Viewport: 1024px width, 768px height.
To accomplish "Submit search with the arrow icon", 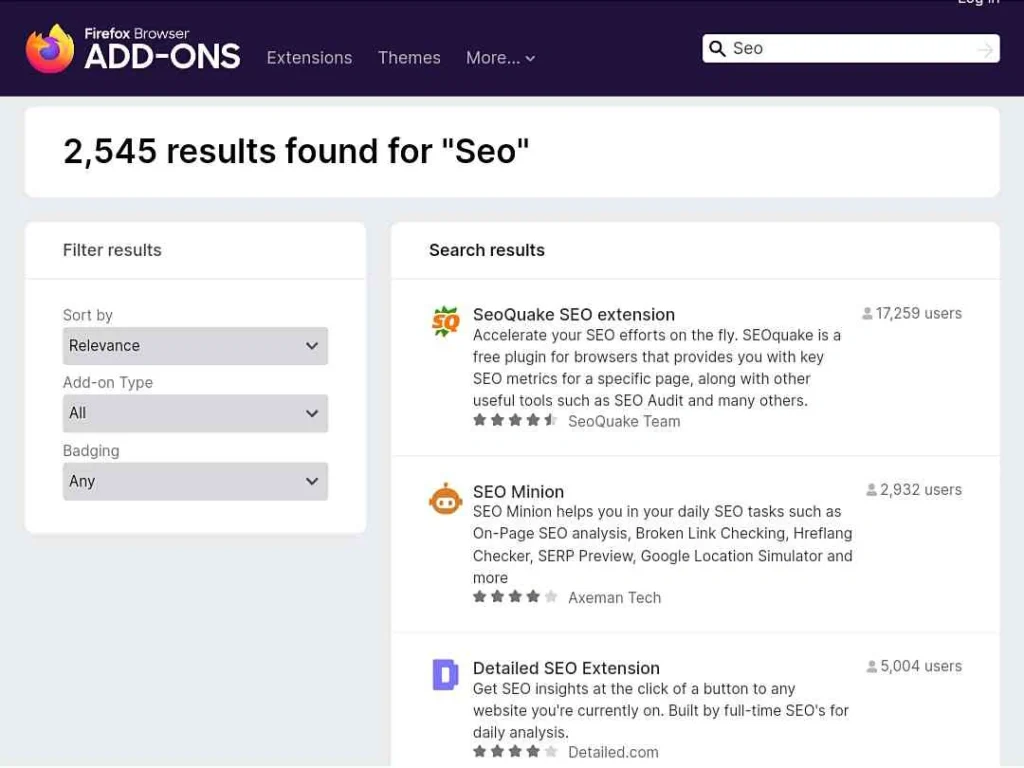I will 985,50.
